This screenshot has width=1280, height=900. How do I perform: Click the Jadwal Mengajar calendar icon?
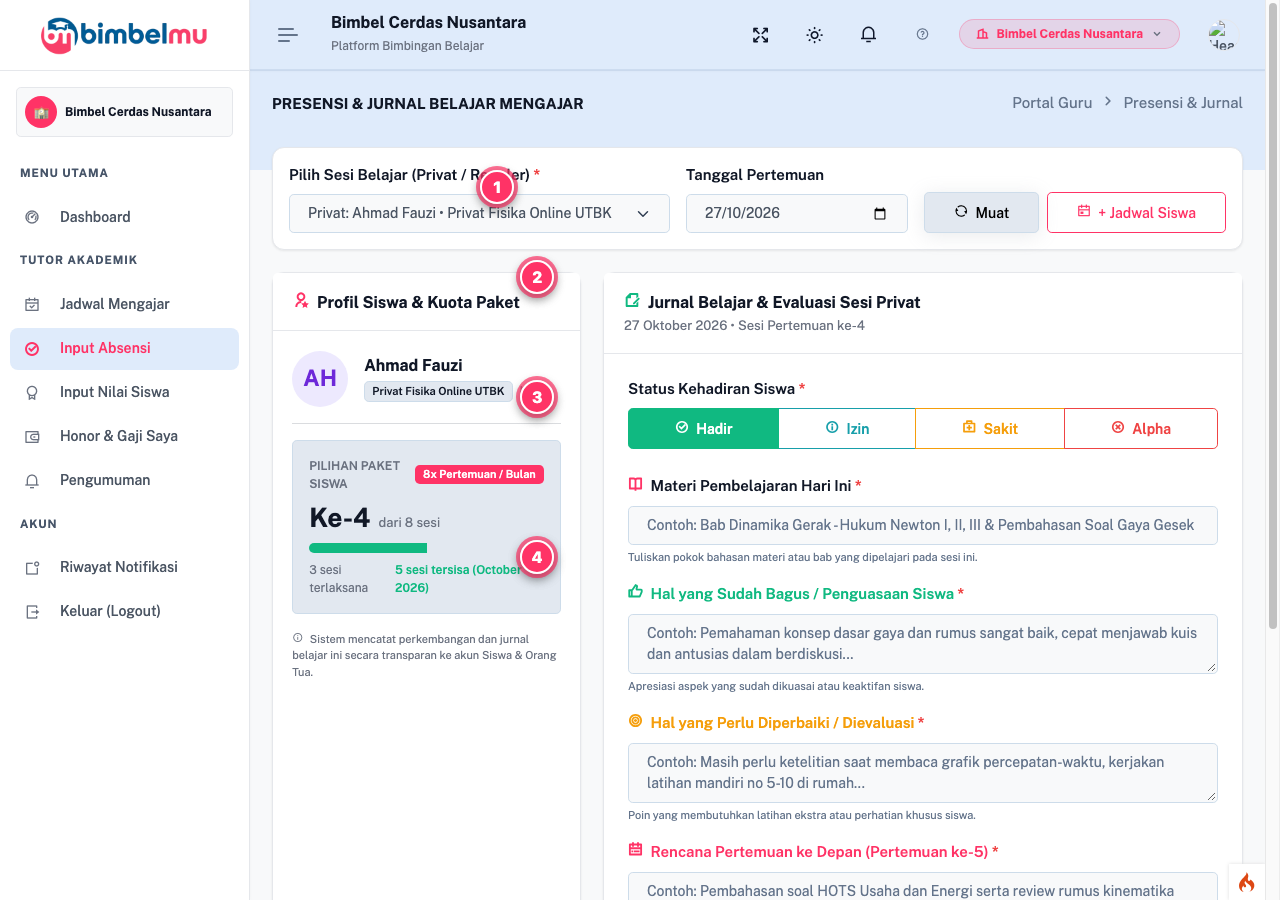[x=32, y=304]
